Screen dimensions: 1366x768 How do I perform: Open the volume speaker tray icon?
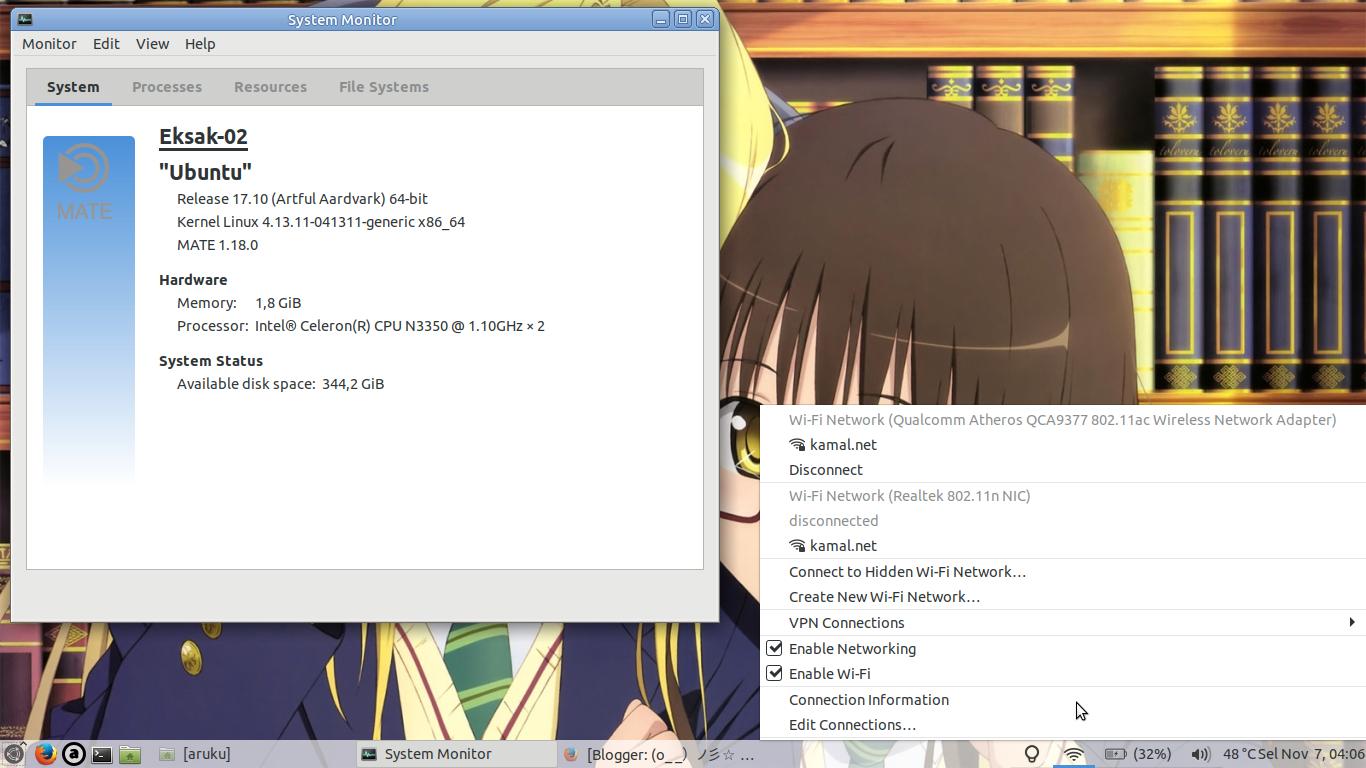click(x=1200, y=754)
